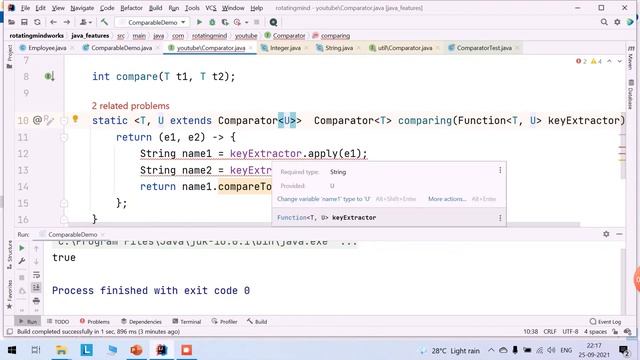Click the Profile run toolbar icon

click(x=237, y=22)
